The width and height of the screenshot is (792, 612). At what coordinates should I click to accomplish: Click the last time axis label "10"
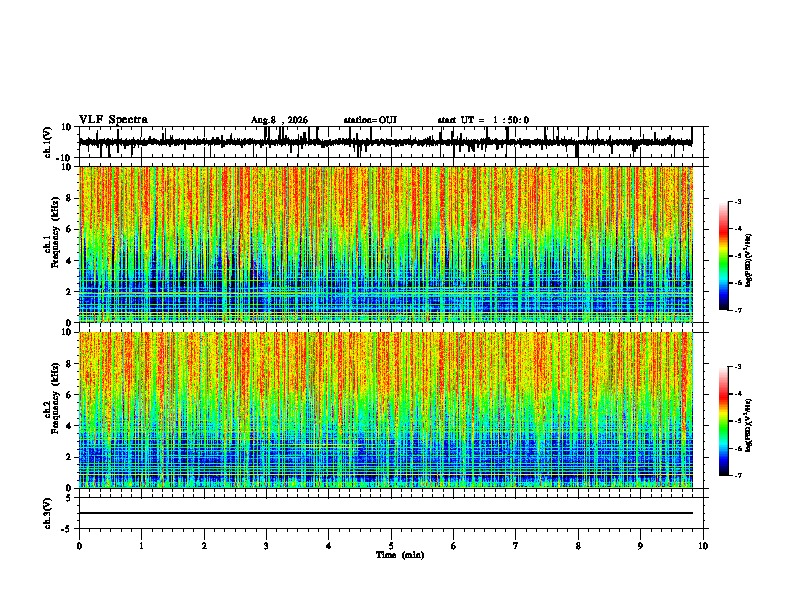pos(703,546)
